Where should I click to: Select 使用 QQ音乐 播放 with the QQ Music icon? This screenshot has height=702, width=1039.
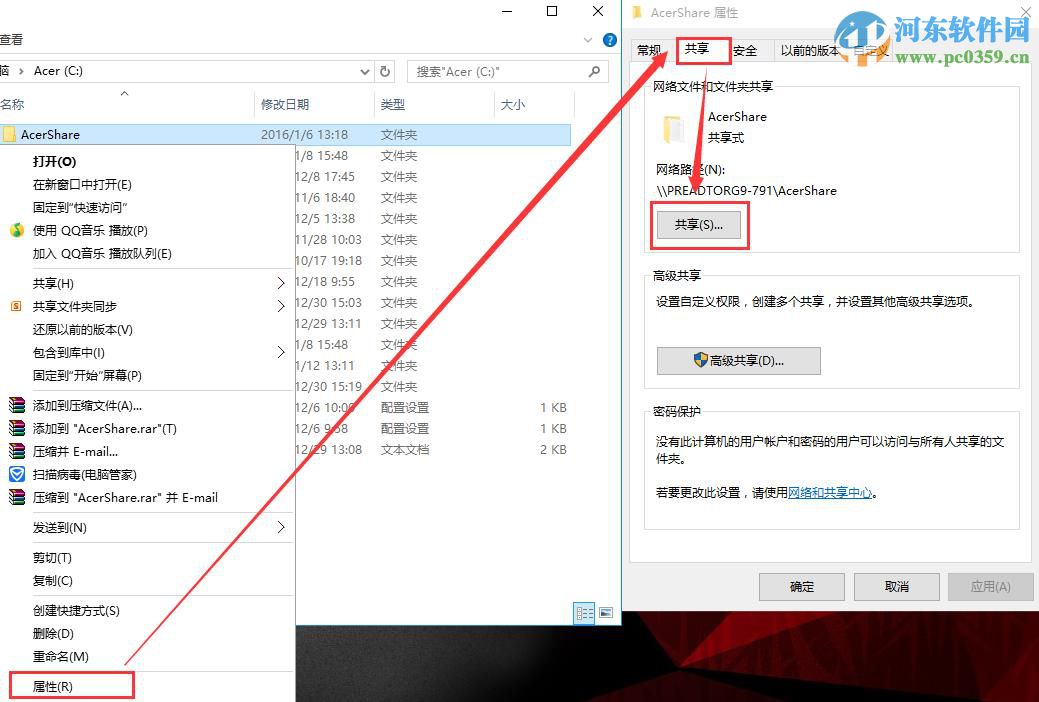[18, 229]
